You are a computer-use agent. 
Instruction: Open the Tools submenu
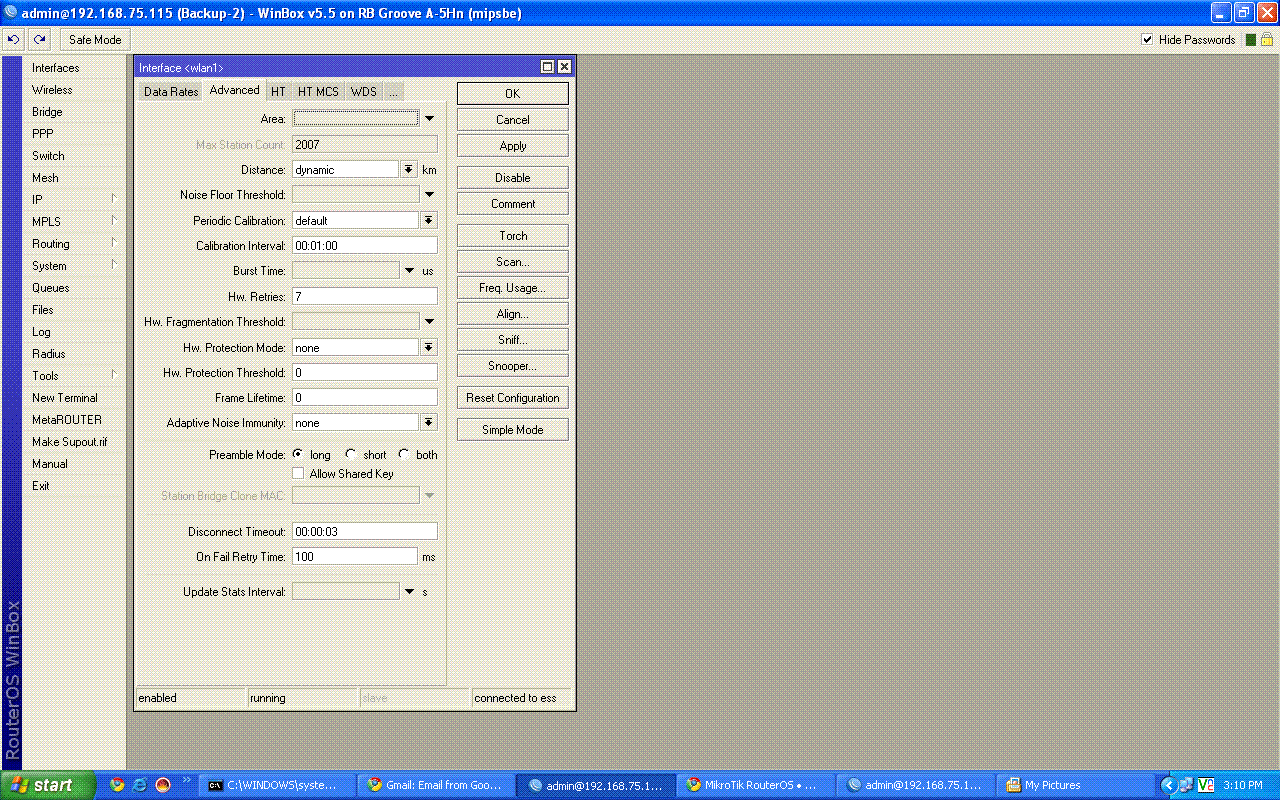coord(74,376)
